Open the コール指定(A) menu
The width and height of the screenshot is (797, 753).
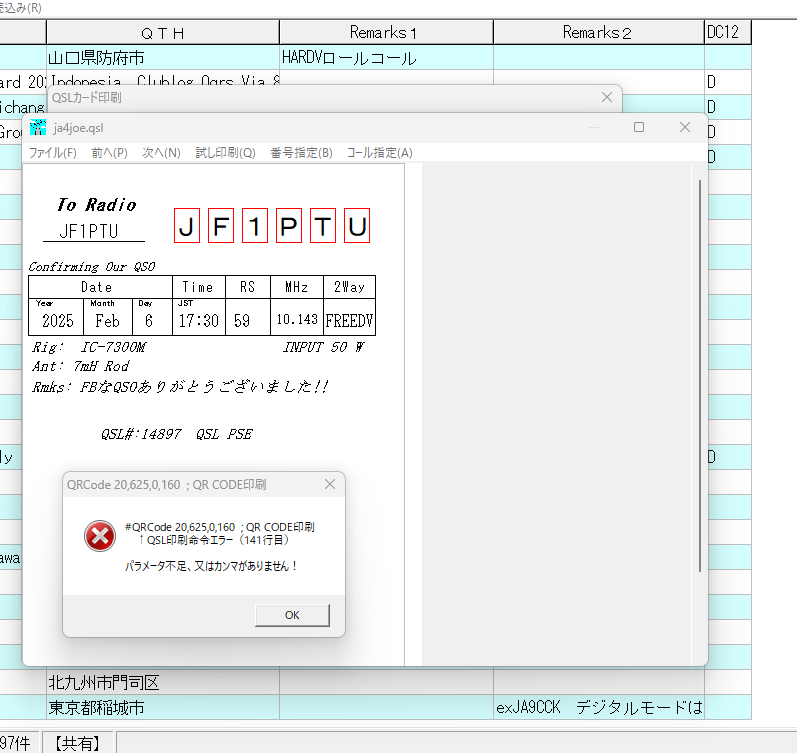point(380,153)
